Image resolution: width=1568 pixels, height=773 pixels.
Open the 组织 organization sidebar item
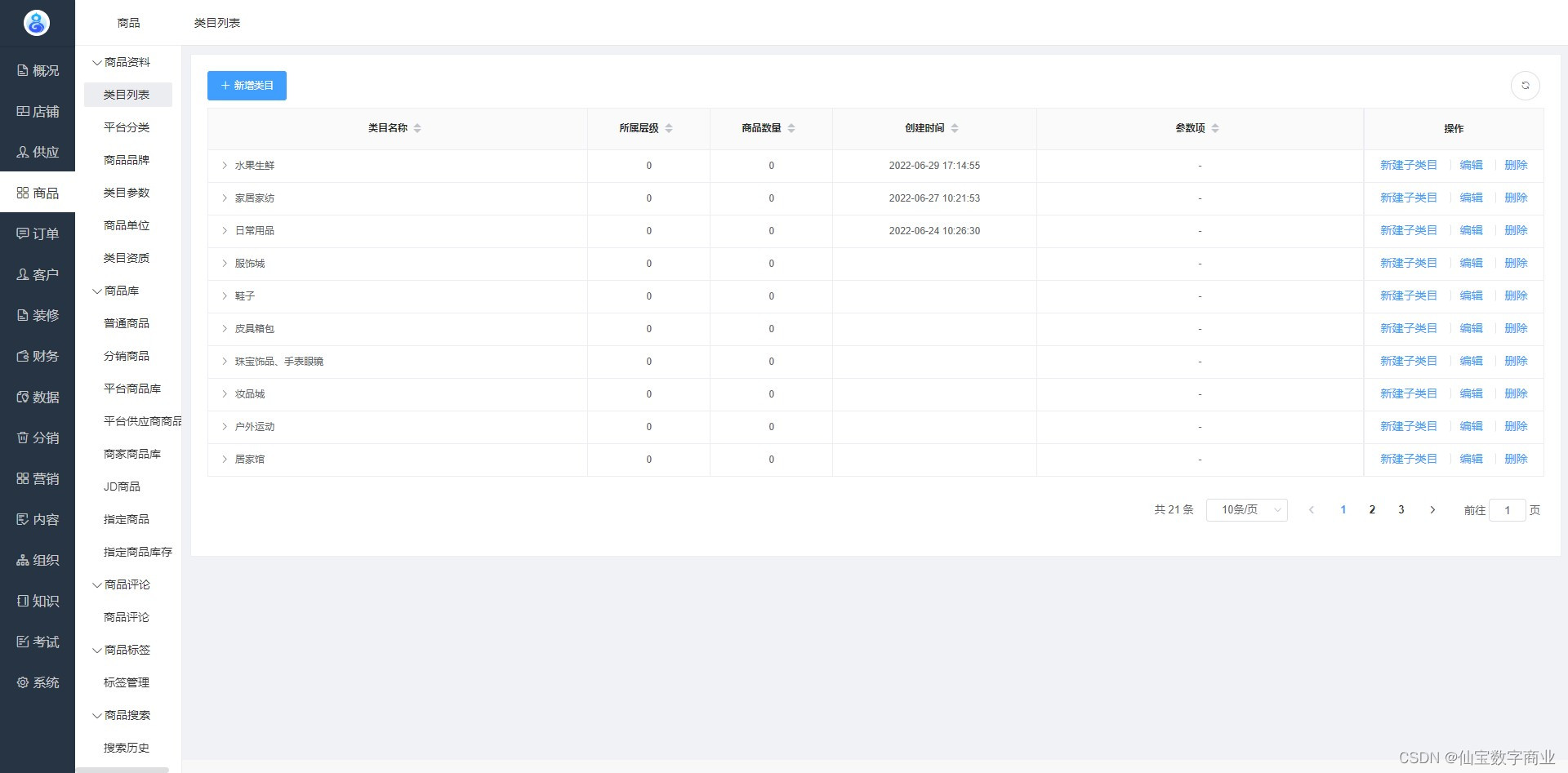click(x=38, y=561)
